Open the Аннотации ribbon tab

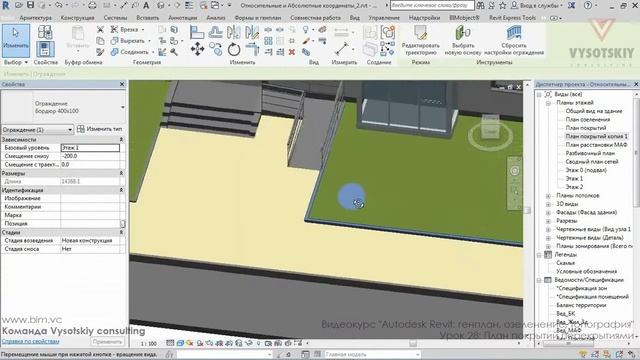tap(182, 18)
